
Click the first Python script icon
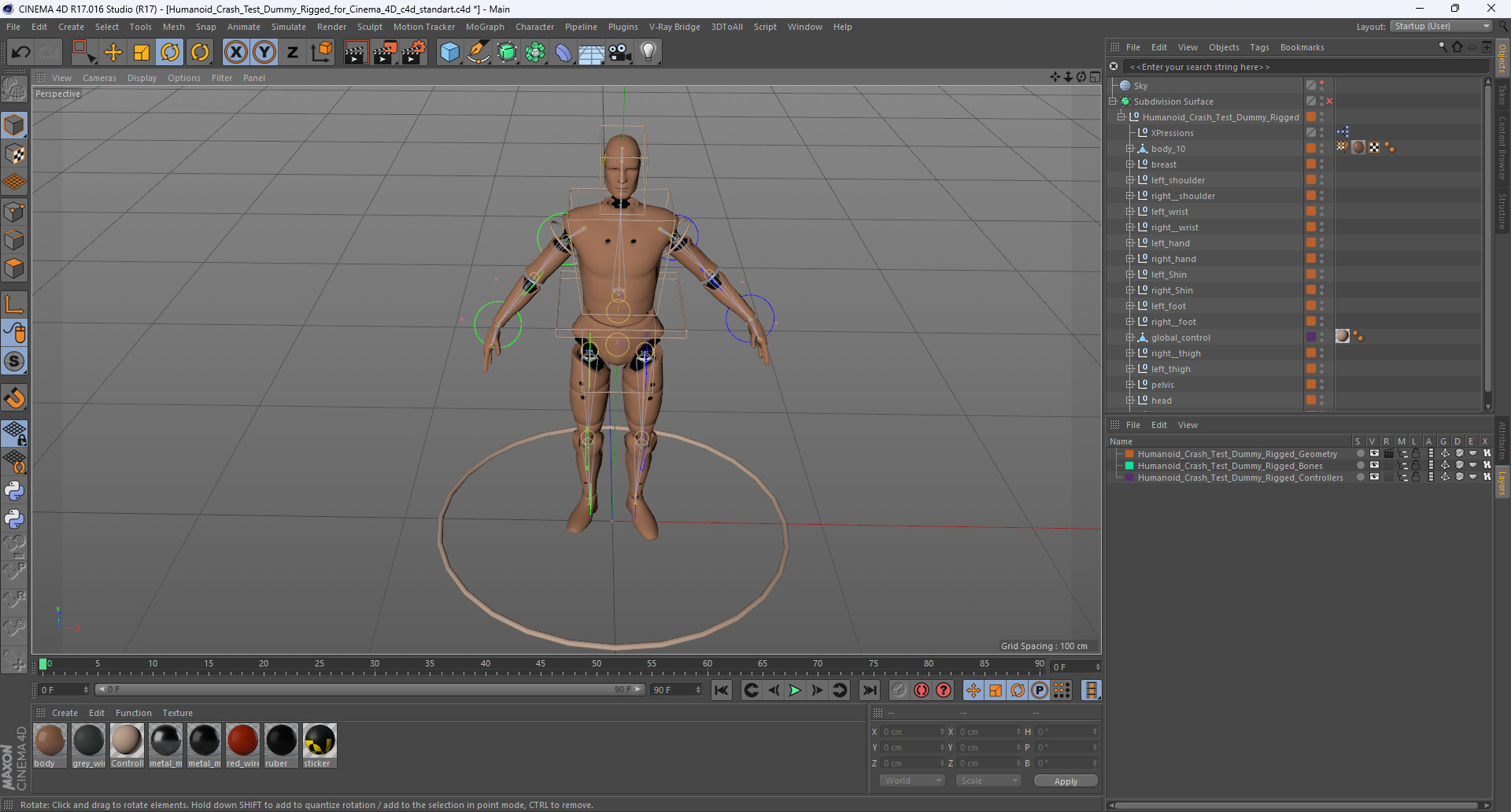click(x=14, y=491)
